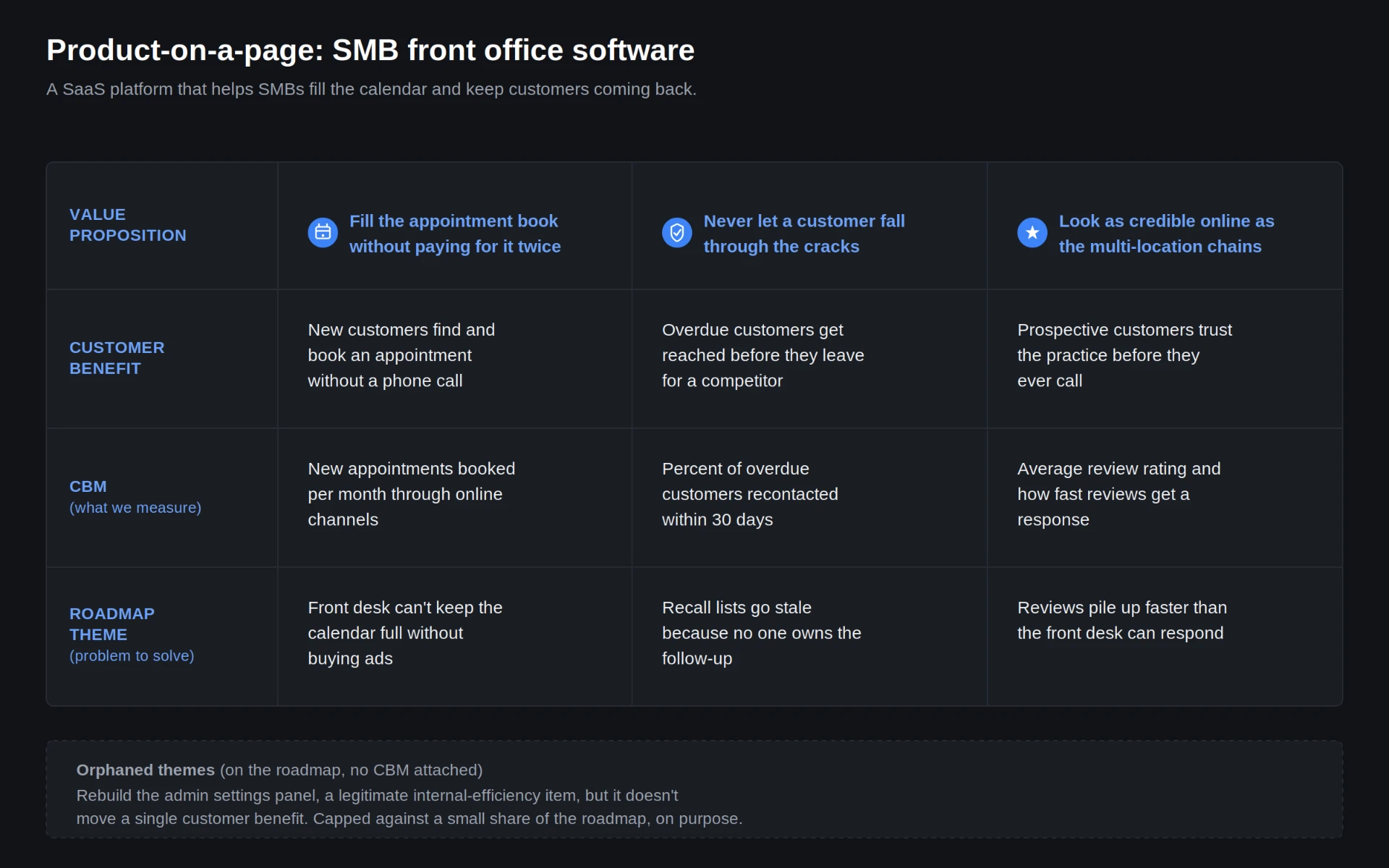
Task: Click heading Look as credible online as multi-location chains
Action: click(x=1167, y=234)
